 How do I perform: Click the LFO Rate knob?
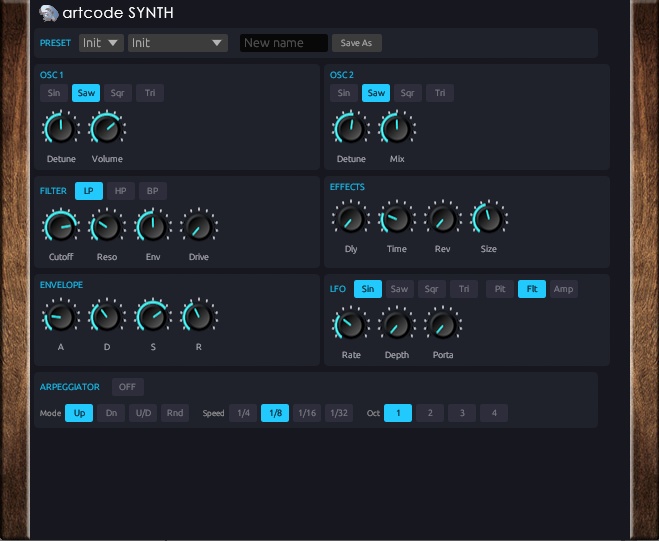(351, 325)
